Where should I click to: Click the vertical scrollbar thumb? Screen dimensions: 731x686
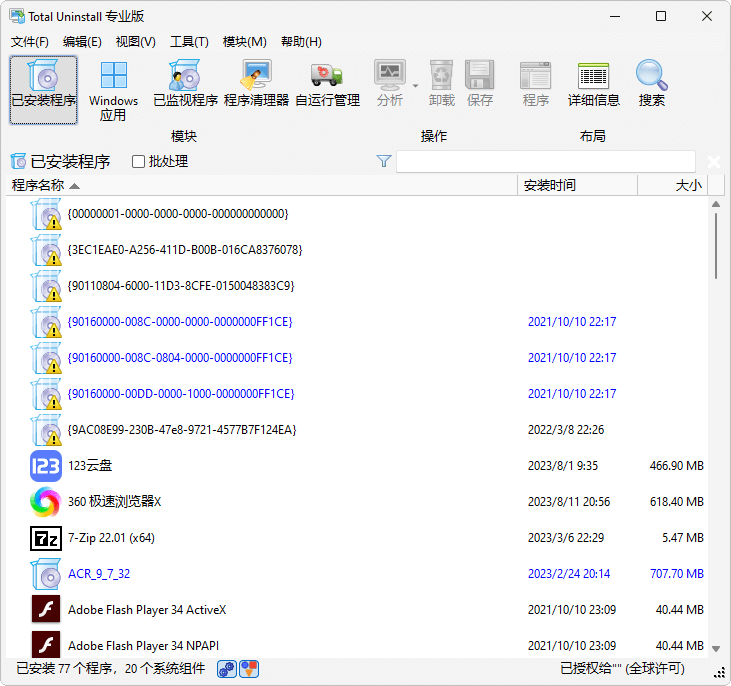(x=716, y=246)
